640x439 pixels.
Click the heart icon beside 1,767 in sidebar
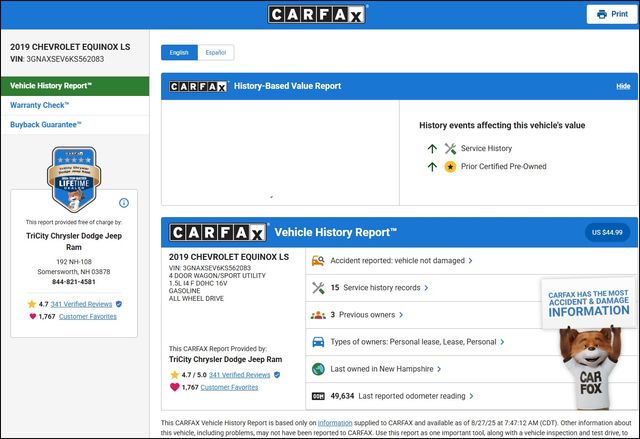[x=33, y=316]
